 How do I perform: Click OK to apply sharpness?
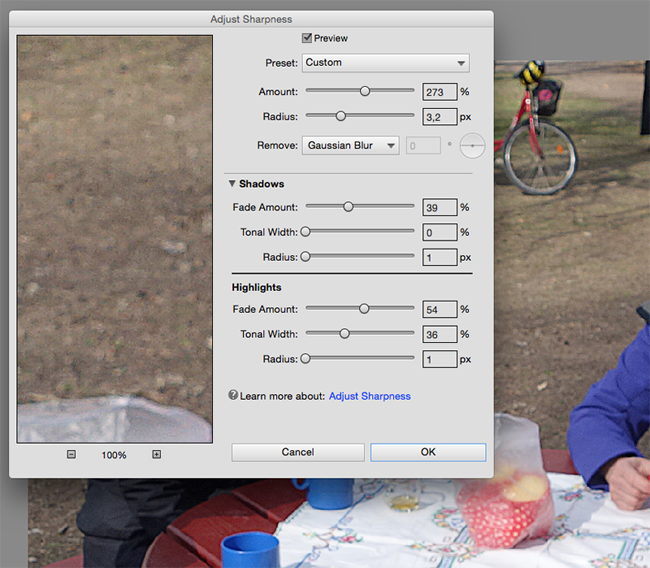pos(428,452)
